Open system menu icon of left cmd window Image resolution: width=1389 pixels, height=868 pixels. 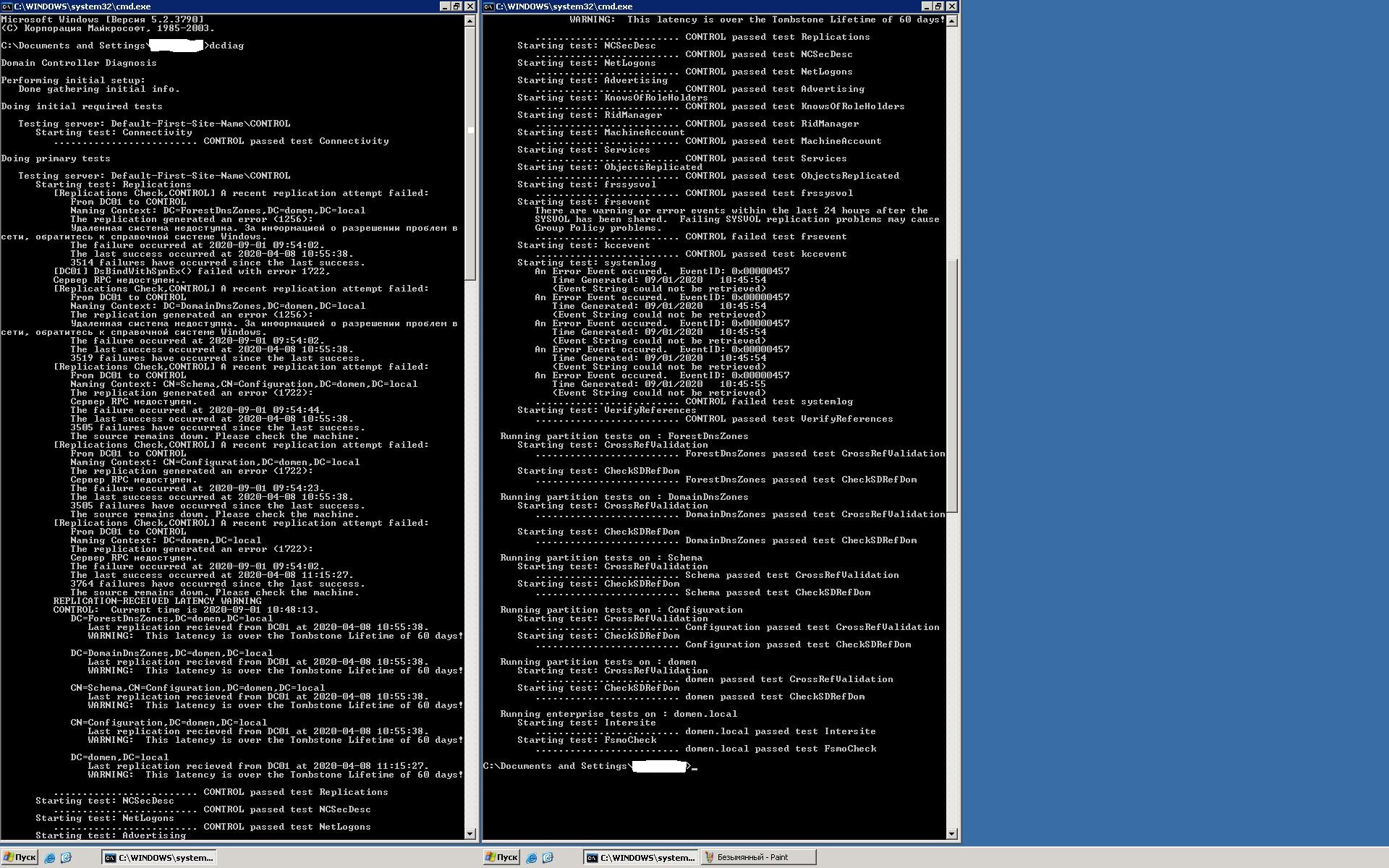(x=7, y=7)
